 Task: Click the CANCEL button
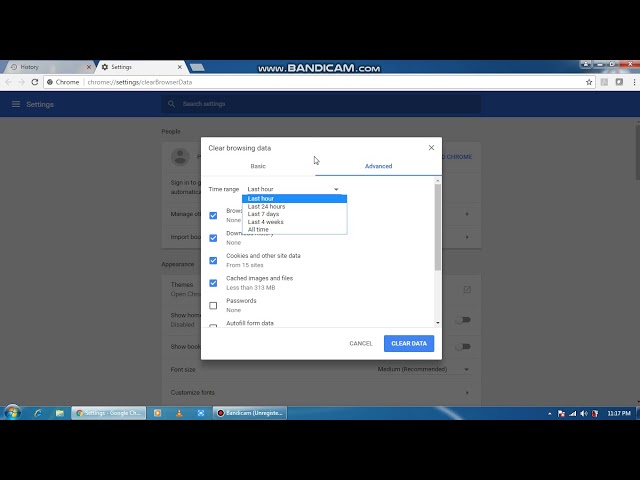(x=361, y=344)
